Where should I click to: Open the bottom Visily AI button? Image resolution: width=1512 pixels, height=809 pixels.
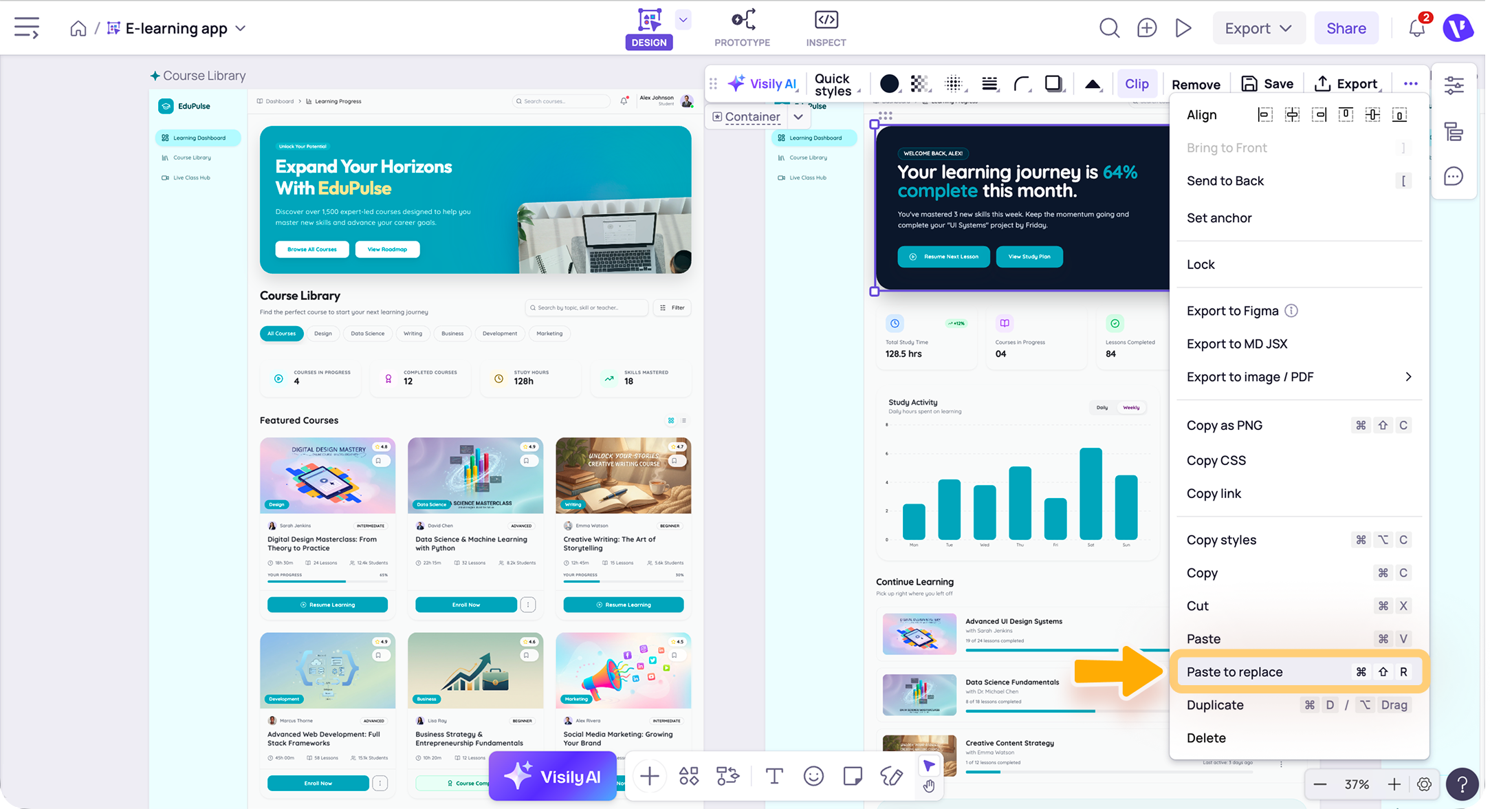553,777
